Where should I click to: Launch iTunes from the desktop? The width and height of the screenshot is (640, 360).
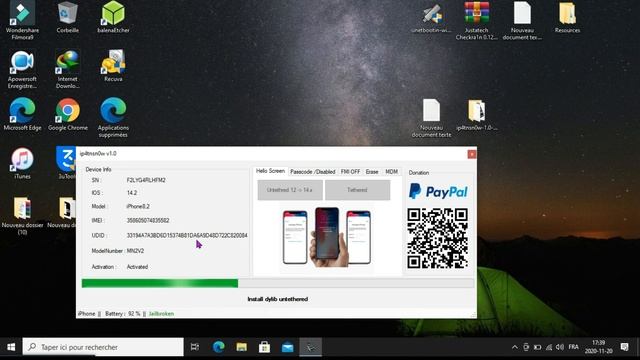[22, 163]
